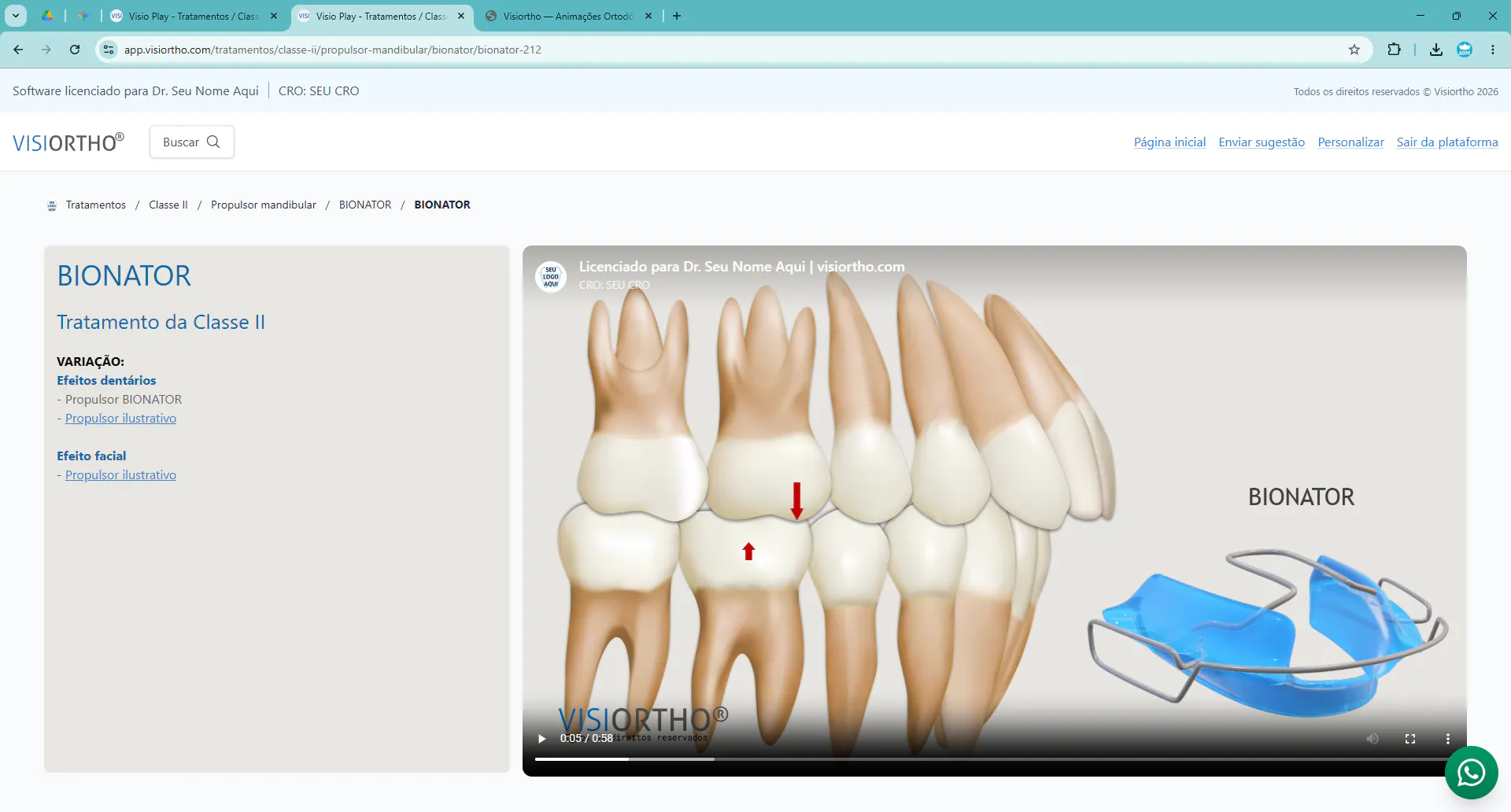
Task: Click Sair da plataforma
Action: click(1447, 142)
